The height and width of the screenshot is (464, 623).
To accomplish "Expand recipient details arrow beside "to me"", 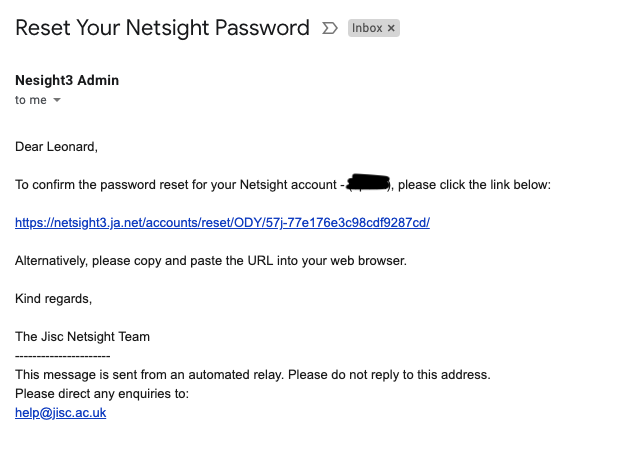I will click(57, 101).
